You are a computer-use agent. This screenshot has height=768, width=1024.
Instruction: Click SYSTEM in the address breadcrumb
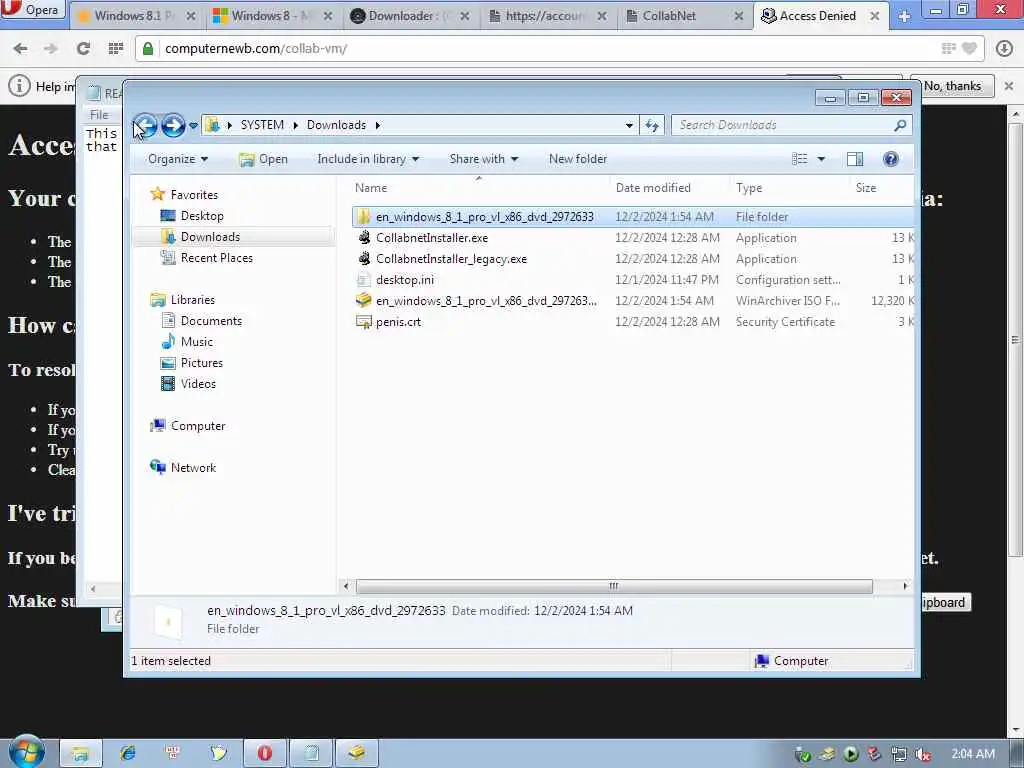point(262,125)
